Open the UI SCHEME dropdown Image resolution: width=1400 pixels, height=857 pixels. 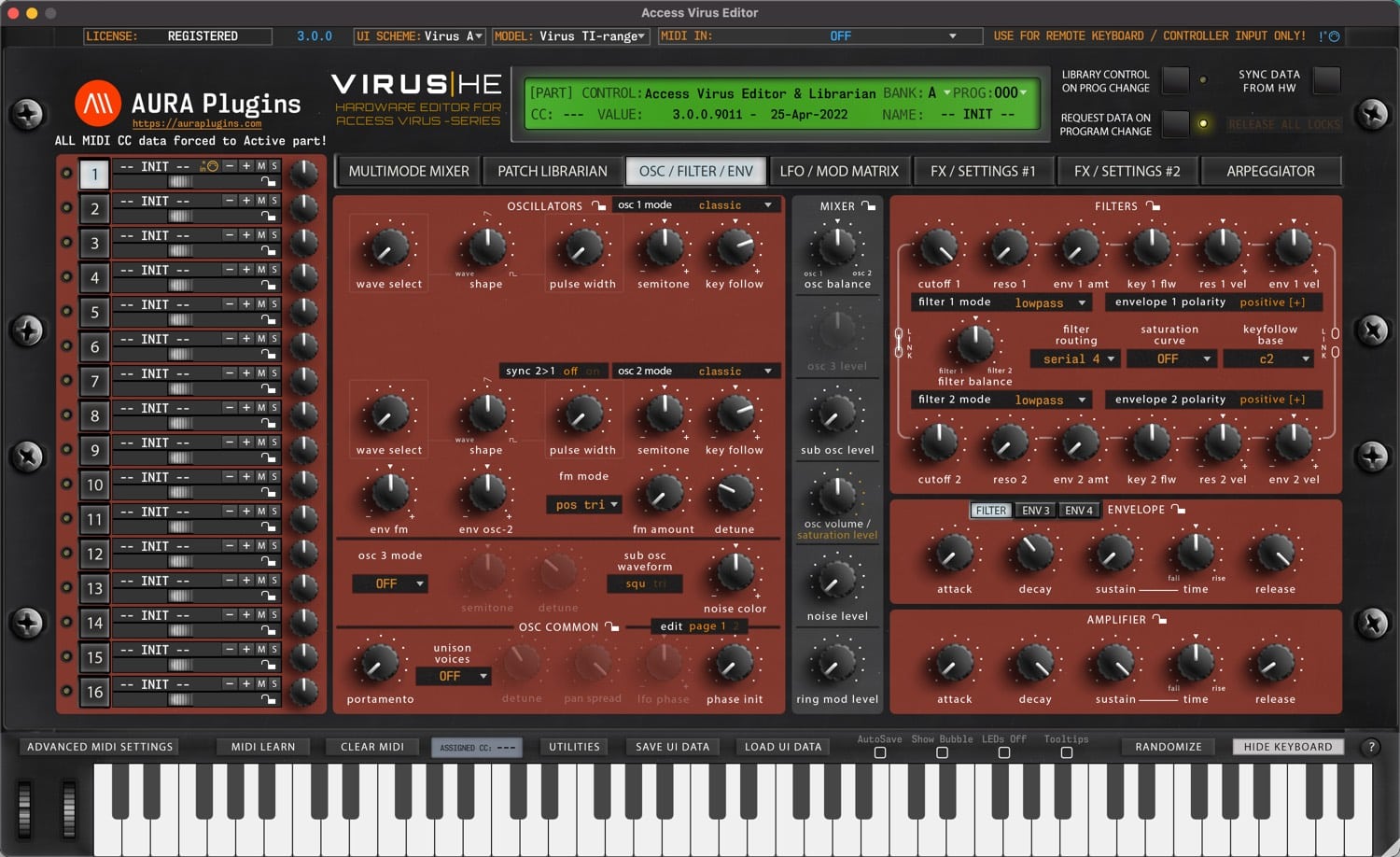[x=419, y=36]
